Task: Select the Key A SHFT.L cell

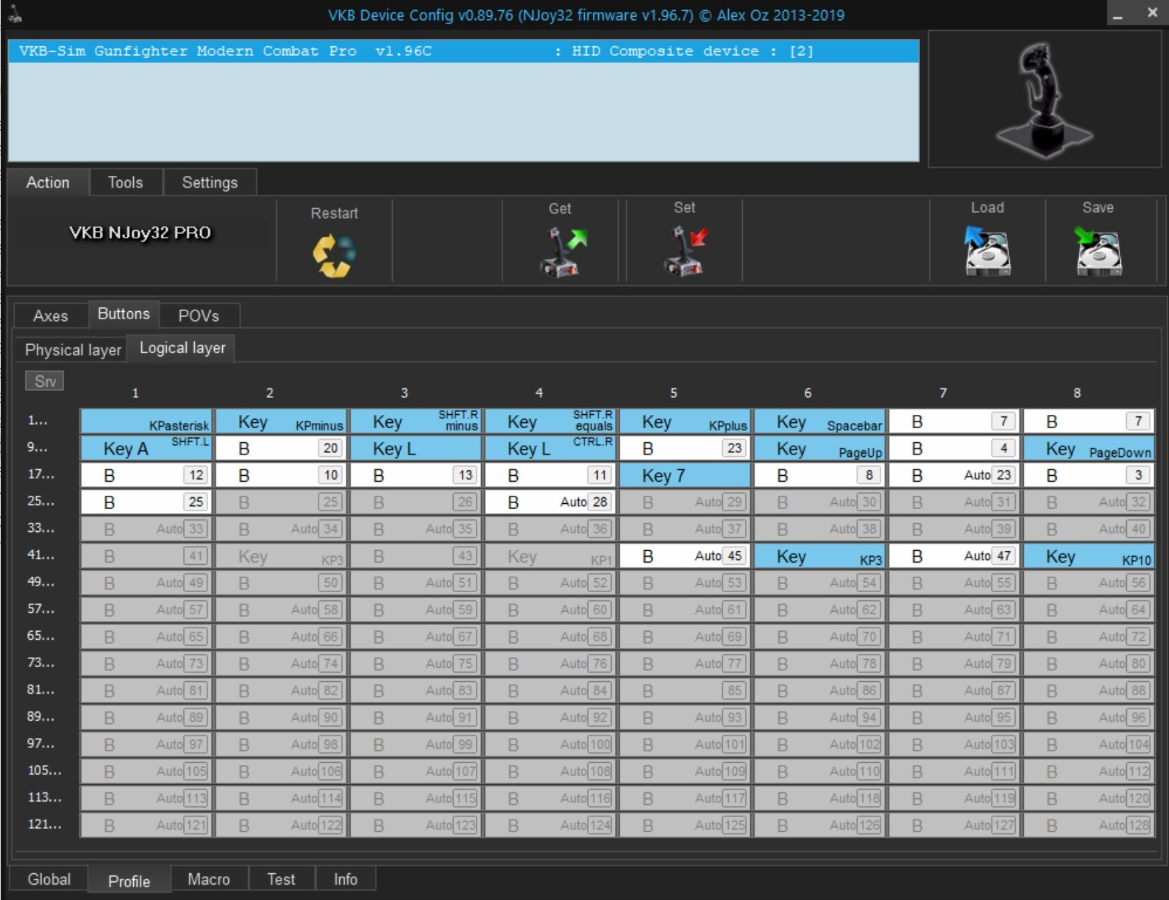Action: (x=146, y=448)
